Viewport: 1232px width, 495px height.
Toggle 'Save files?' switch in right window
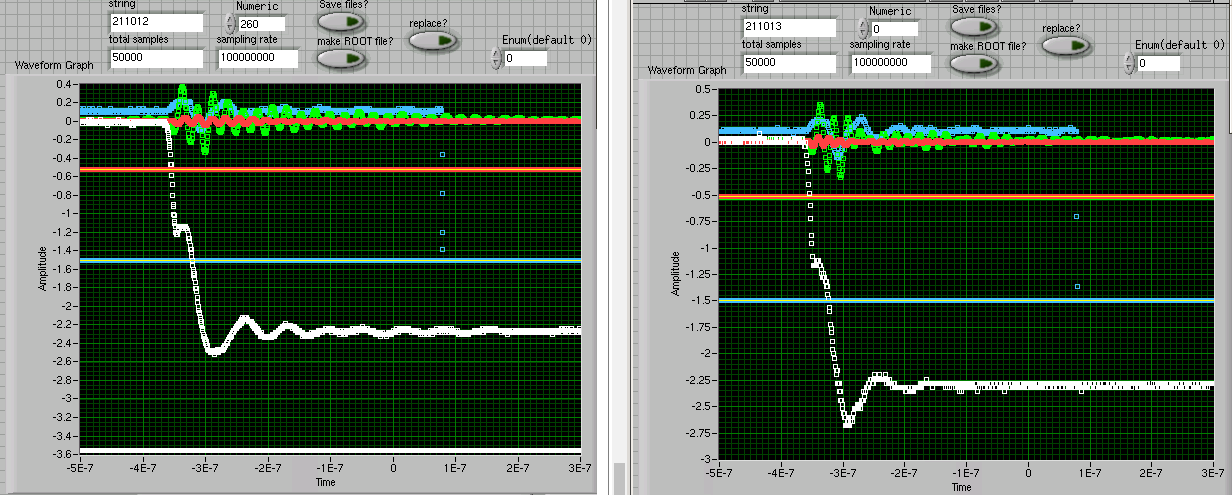[x=975, y=27]
